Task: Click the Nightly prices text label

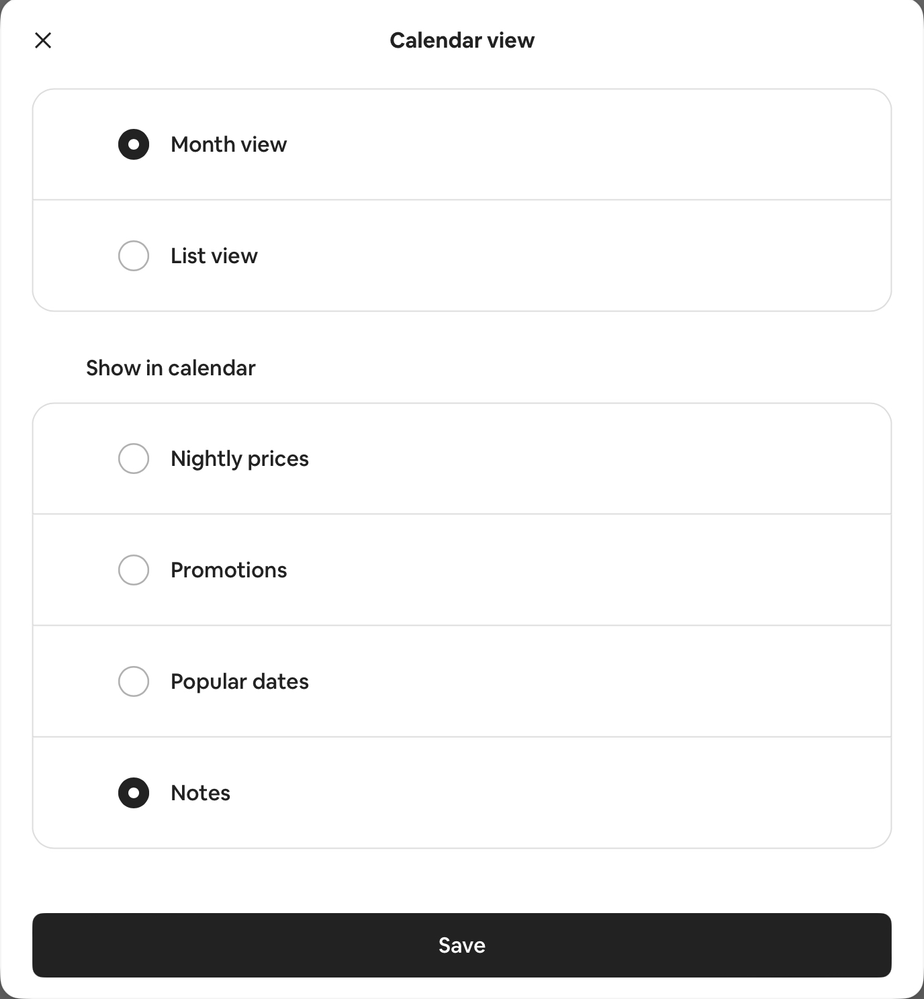Action: point(239,459)
